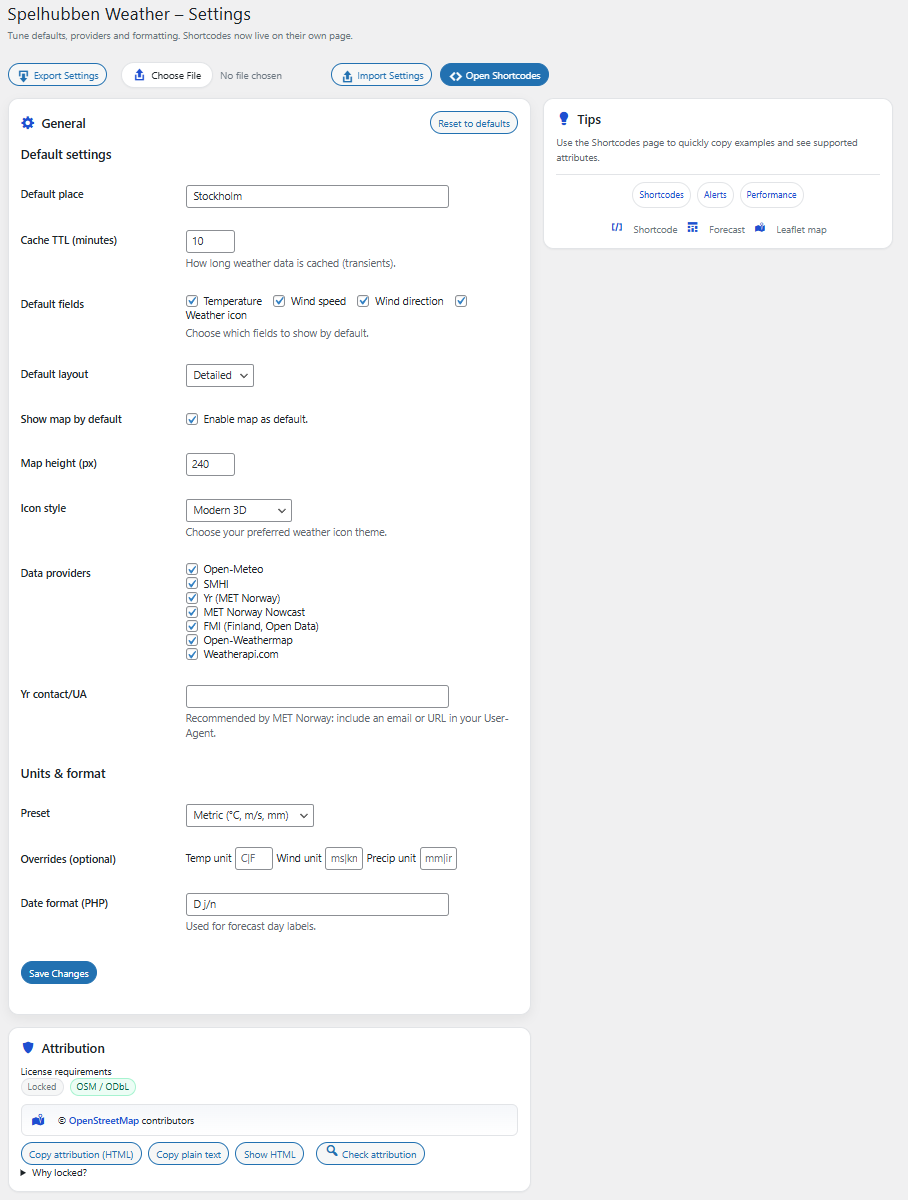
Task: Disable the SMHI data provider
Action: coord(192,584)
